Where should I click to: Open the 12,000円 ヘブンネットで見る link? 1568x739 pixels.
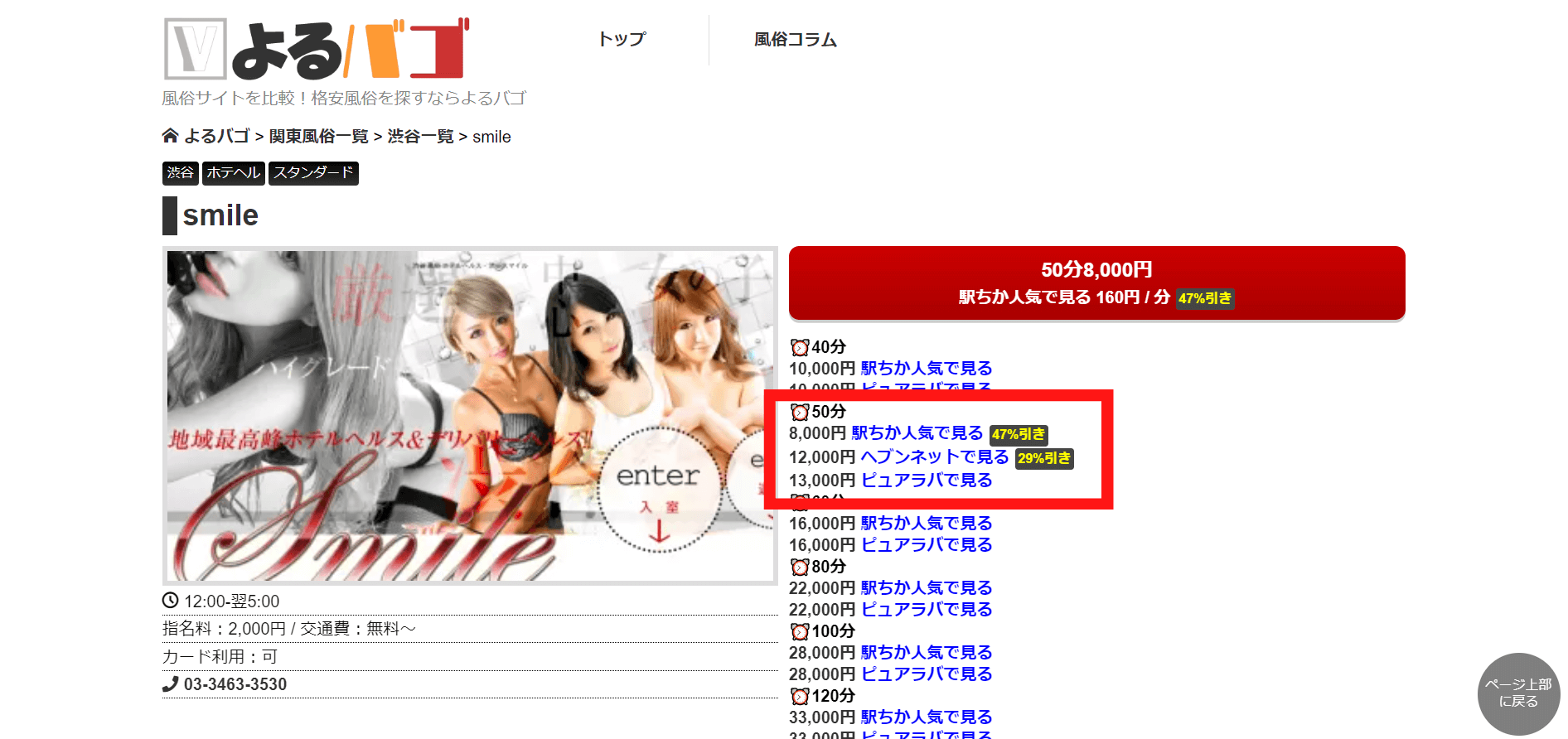click(x=934, y=457)
